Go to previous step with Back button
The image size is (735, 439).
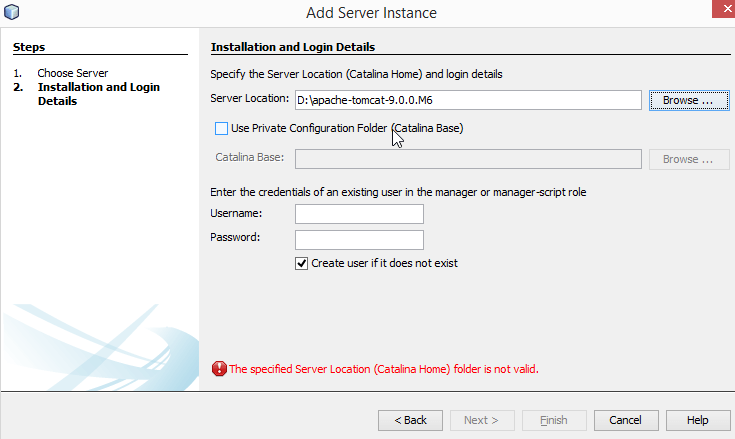[x=410, y=420]
